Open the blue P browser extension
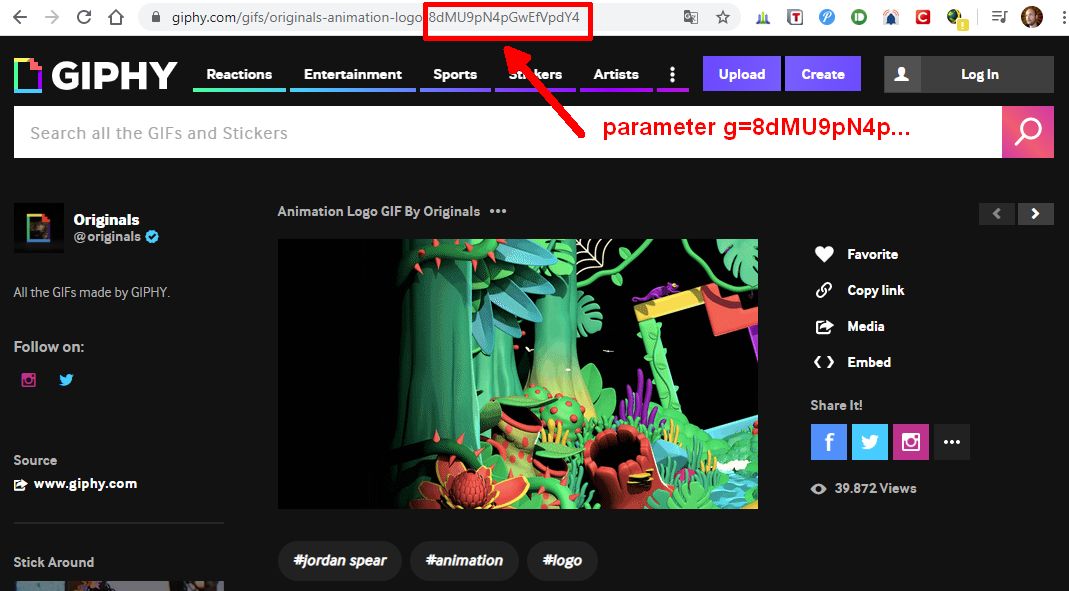Image resolution: width=1069 pixels, height=591 pixels. point(827,17)
